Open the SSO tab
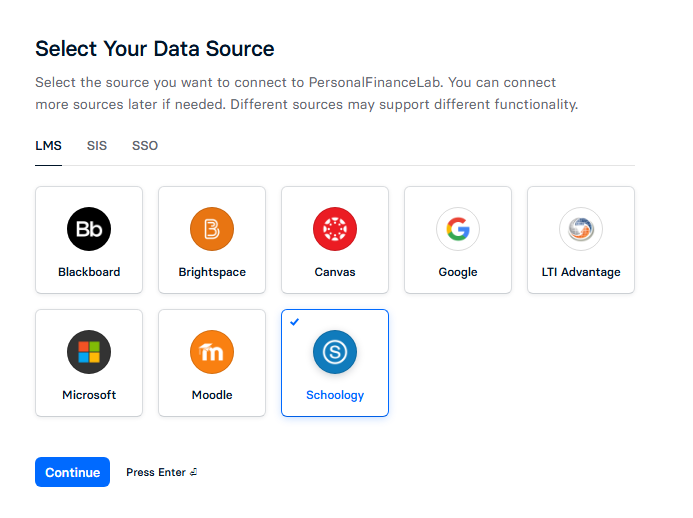The height and width of the screenshot is (518, 693). tap(145, 145)
